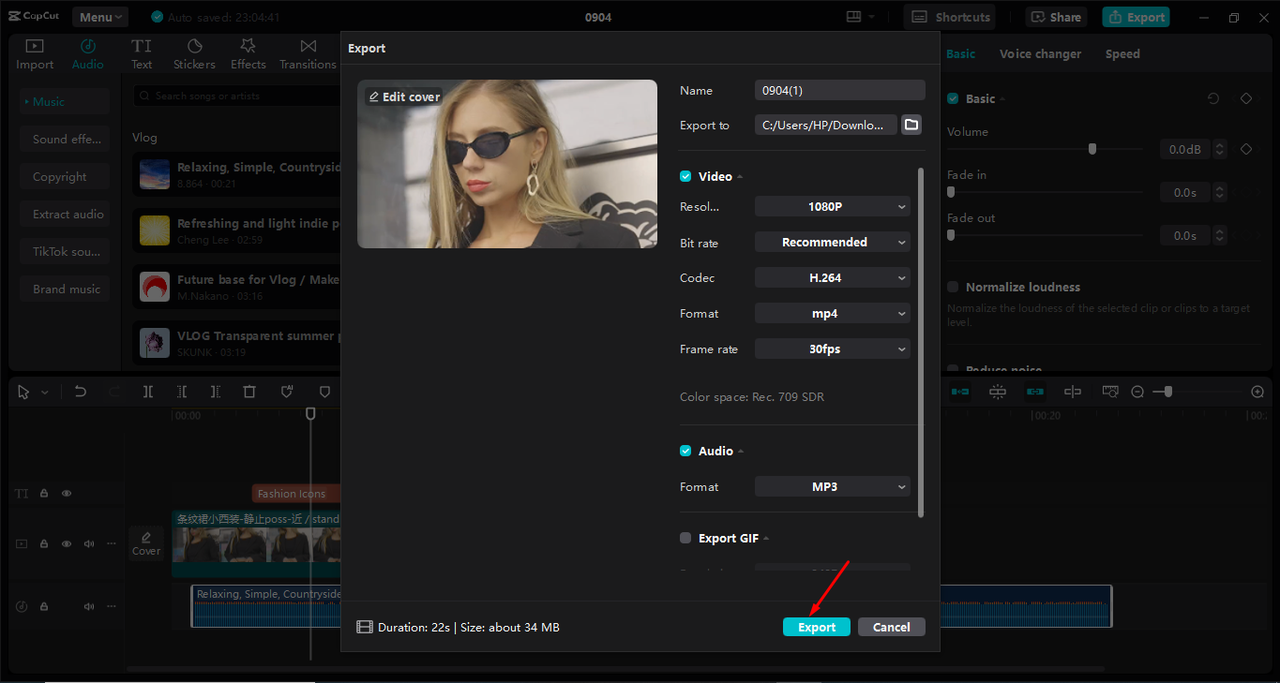This screenshot has width=1280, height=683.
Task: Mute the audio track via speaker icon
Action: tap(89, 606)
